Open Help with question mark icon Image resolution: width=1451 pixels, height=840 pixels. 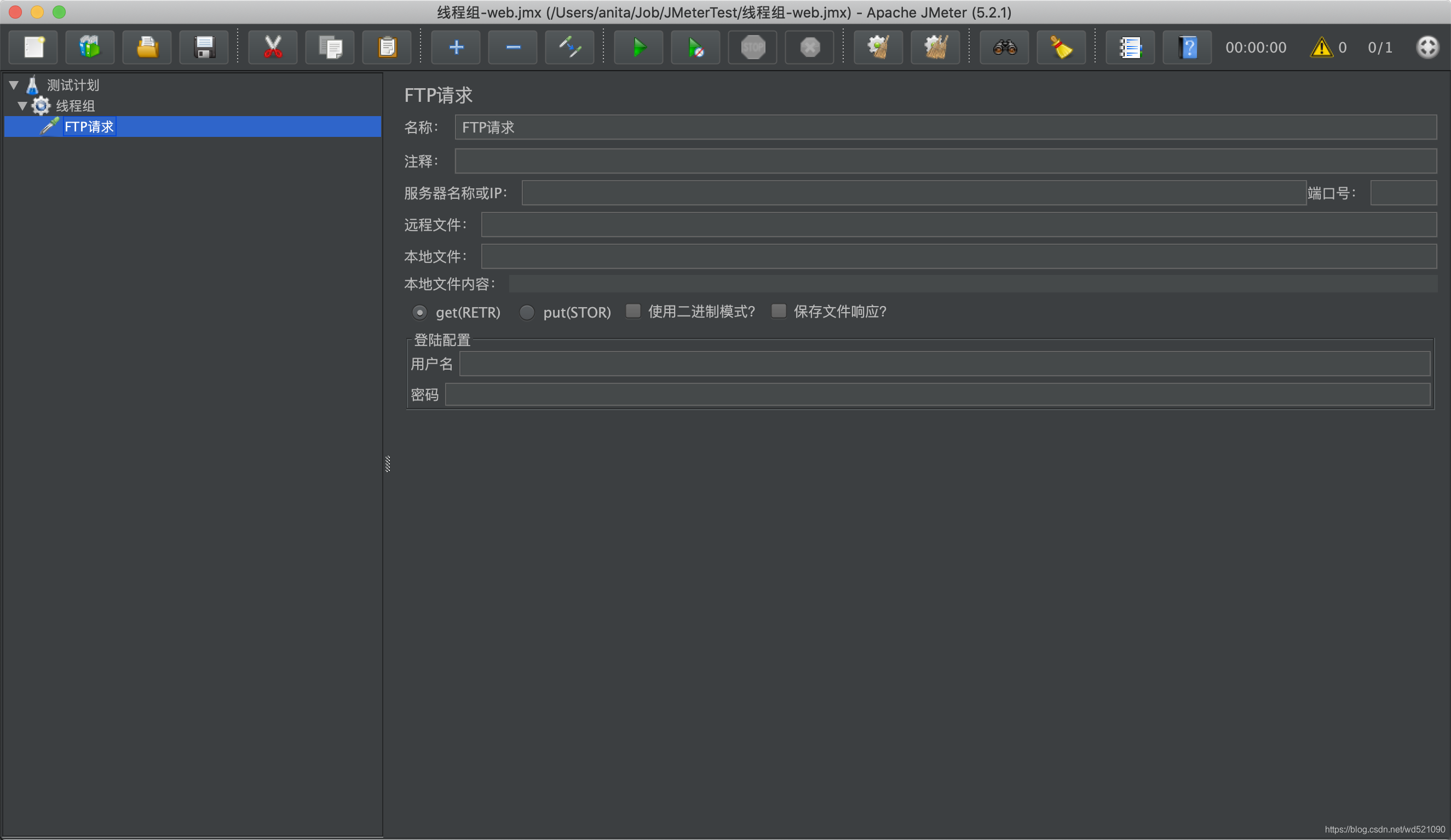pos(1187,47)
